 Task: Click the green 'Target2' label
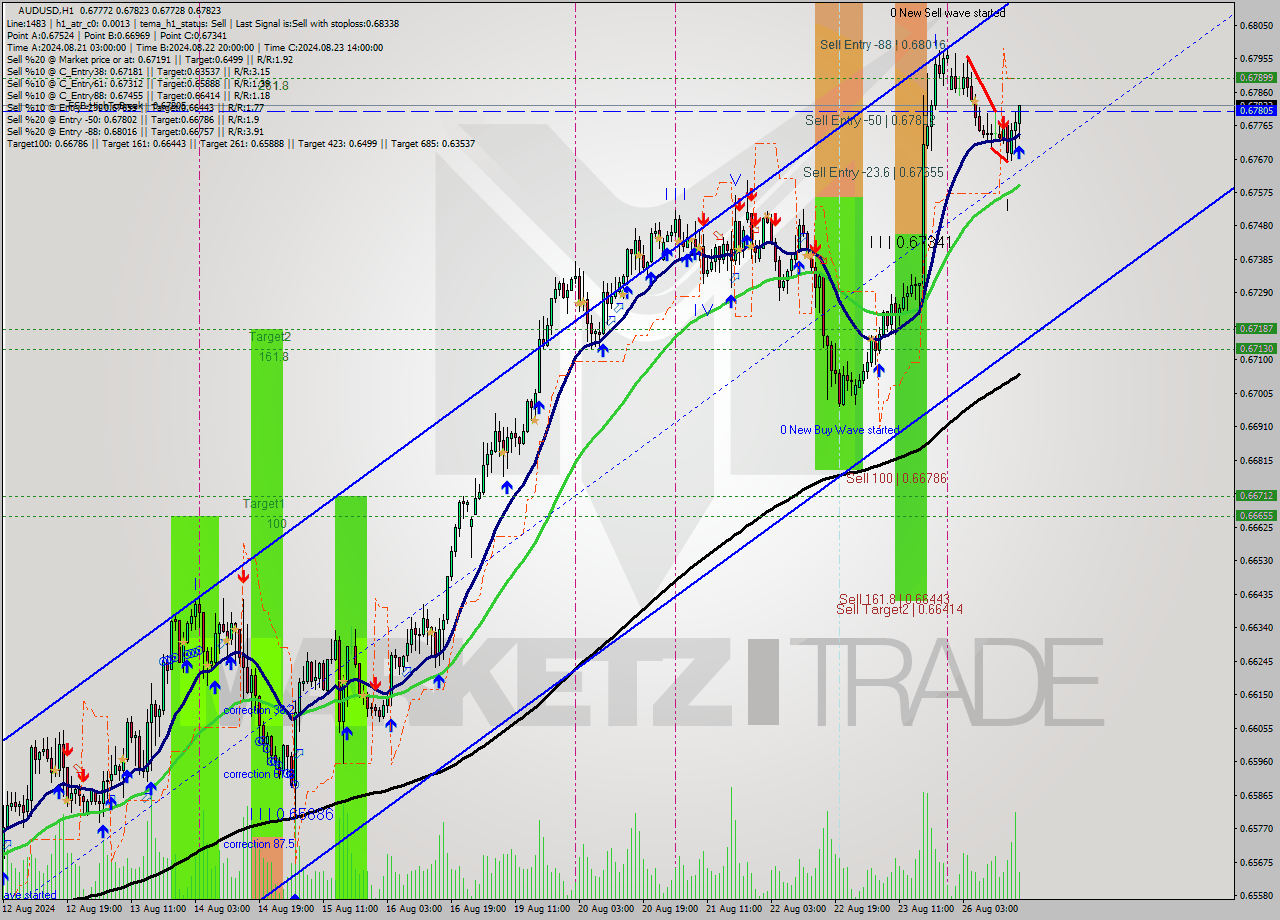click(x=270, y=337)
